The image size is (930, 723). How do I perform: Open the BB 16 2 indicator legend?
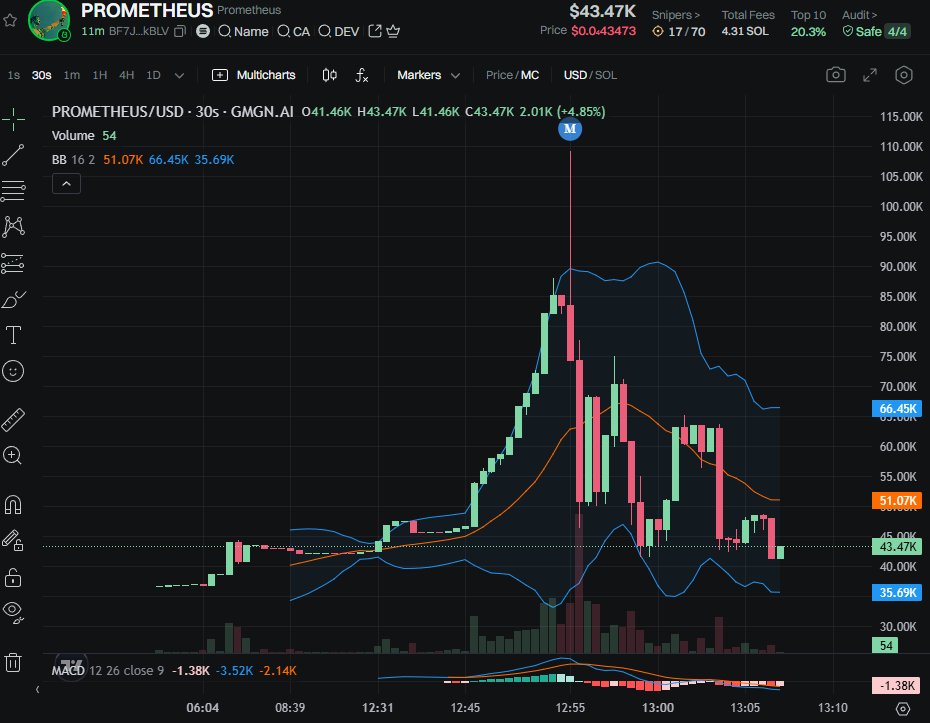pyautogui.click(x=73, y=160)
